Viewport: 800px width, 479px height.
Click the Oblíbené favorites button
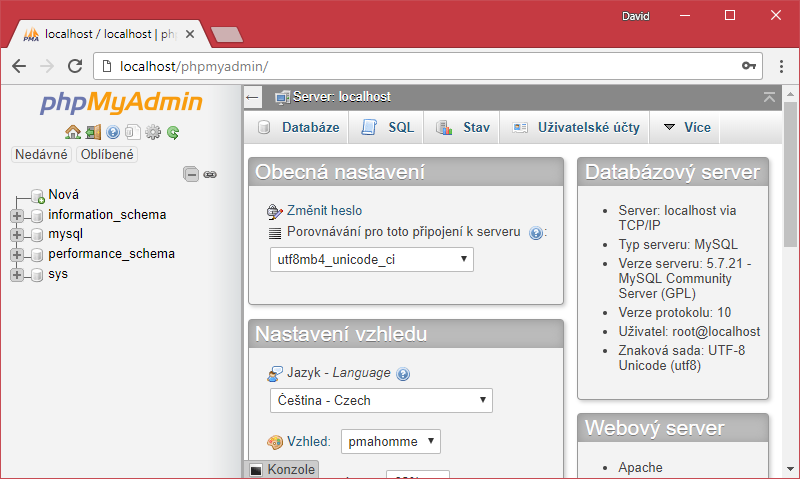pyautogui.click(x=107, y=155)
